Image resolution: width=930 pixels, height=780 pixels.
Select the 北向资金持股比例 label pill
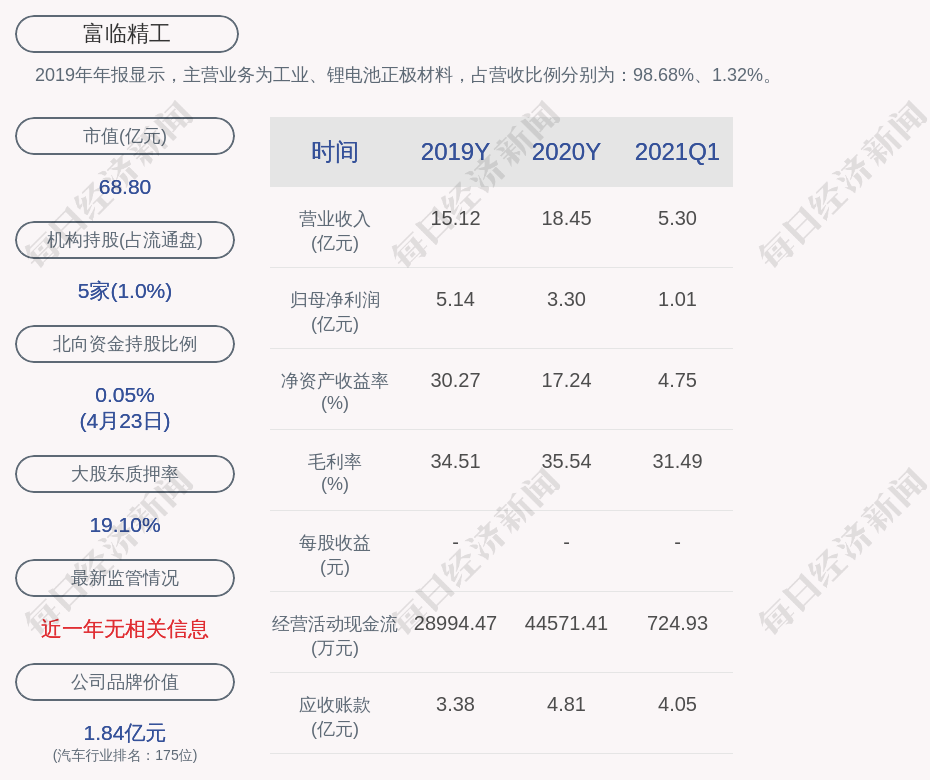click(x=125, y=343)
